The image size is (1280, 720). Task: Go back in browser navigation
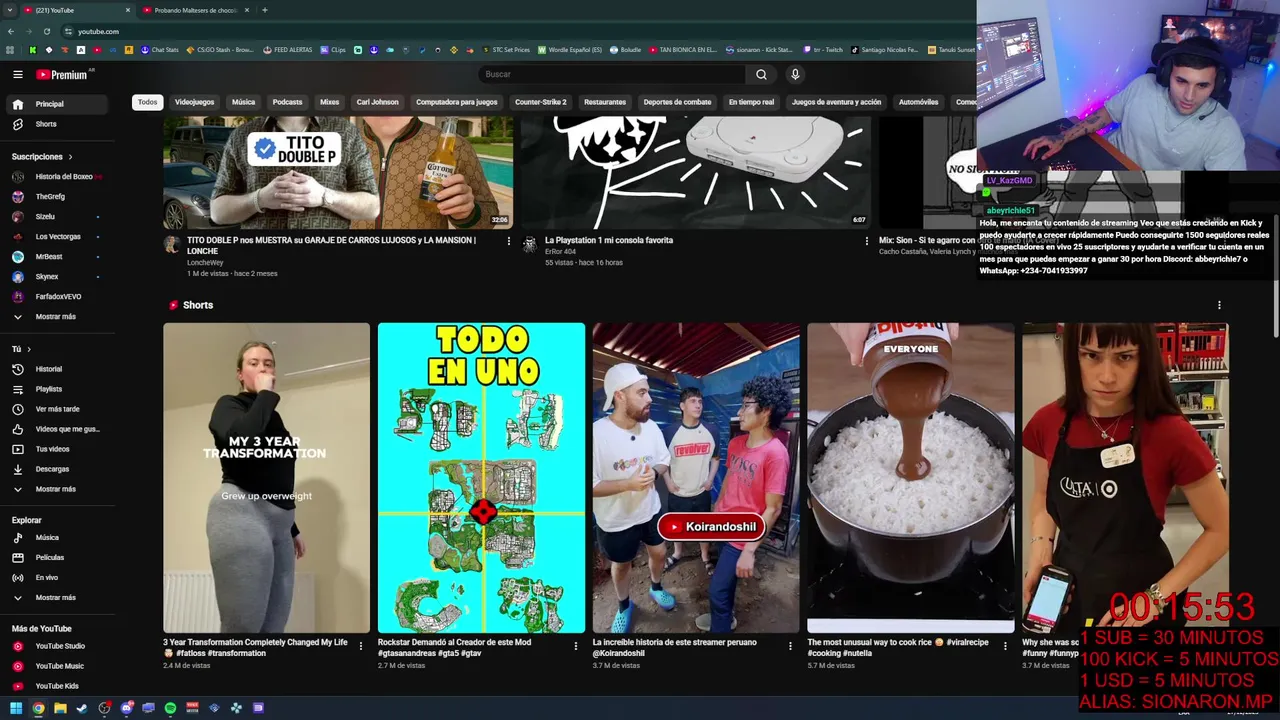[12, 31]
